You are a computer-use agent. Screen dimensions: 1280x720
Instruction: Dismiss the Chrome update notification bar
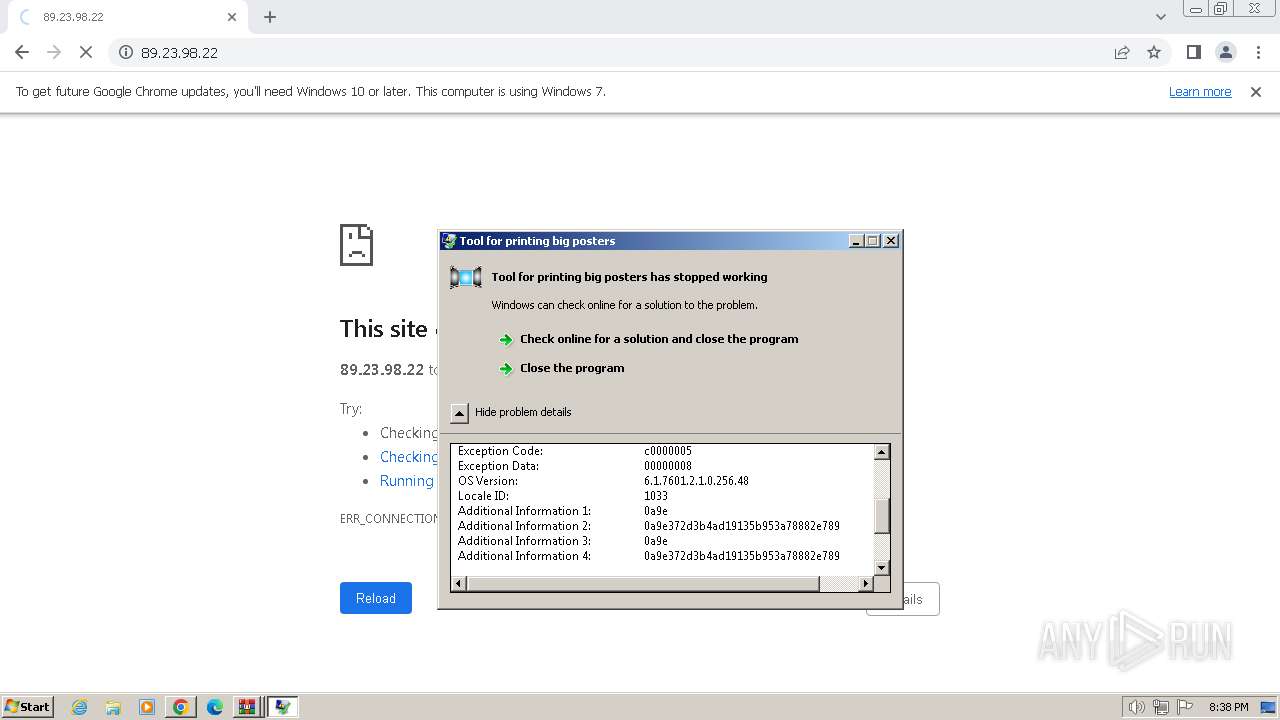point(1256,91)
